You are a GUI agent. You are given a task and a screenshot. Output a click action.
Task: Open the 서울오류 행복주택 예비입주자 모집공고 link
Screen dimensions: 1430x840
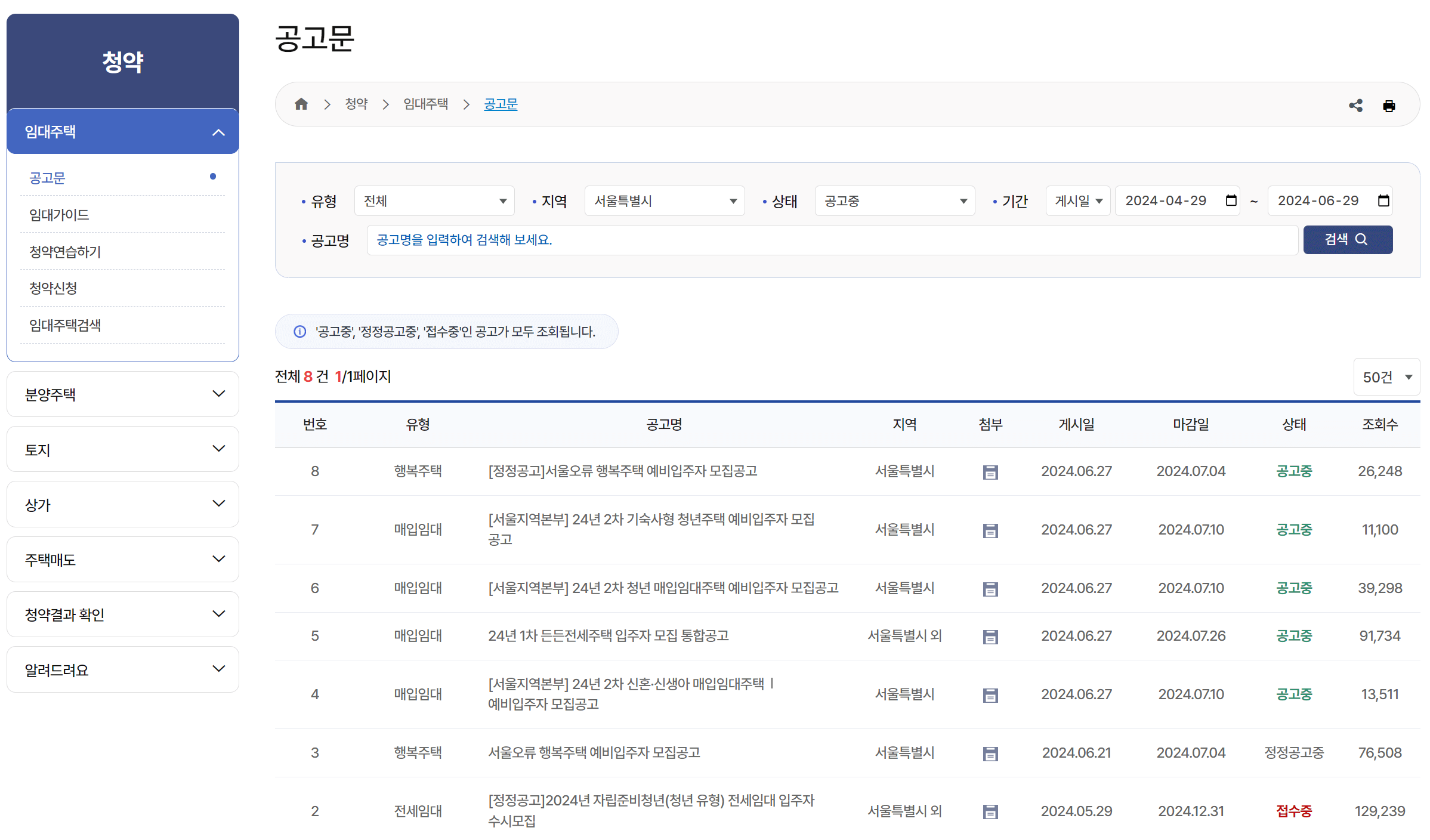pos(594,752)
